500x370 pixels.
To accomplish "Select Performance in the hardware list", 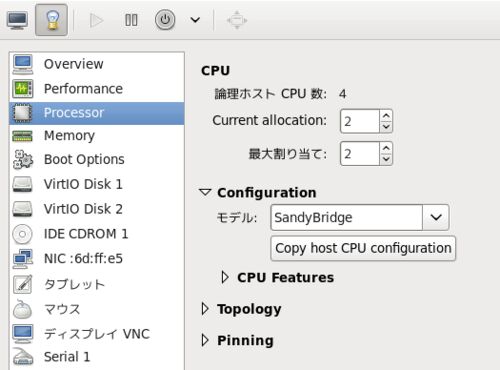I will [x=97, y=89].
